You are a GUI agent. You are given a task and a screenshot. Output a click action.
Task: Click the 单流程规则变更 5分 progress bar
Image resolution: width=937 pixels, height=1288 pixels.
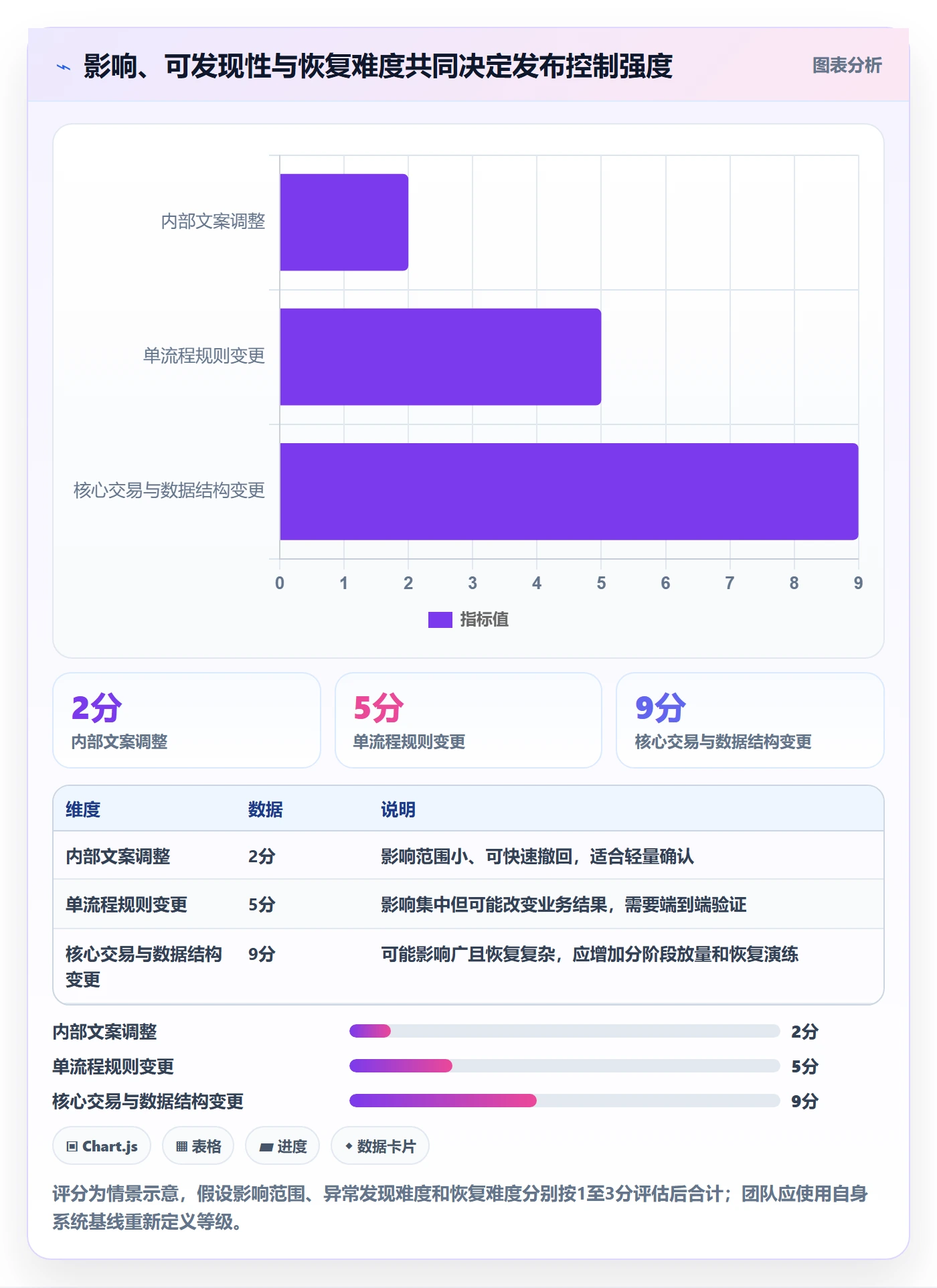coord(565,1066)
